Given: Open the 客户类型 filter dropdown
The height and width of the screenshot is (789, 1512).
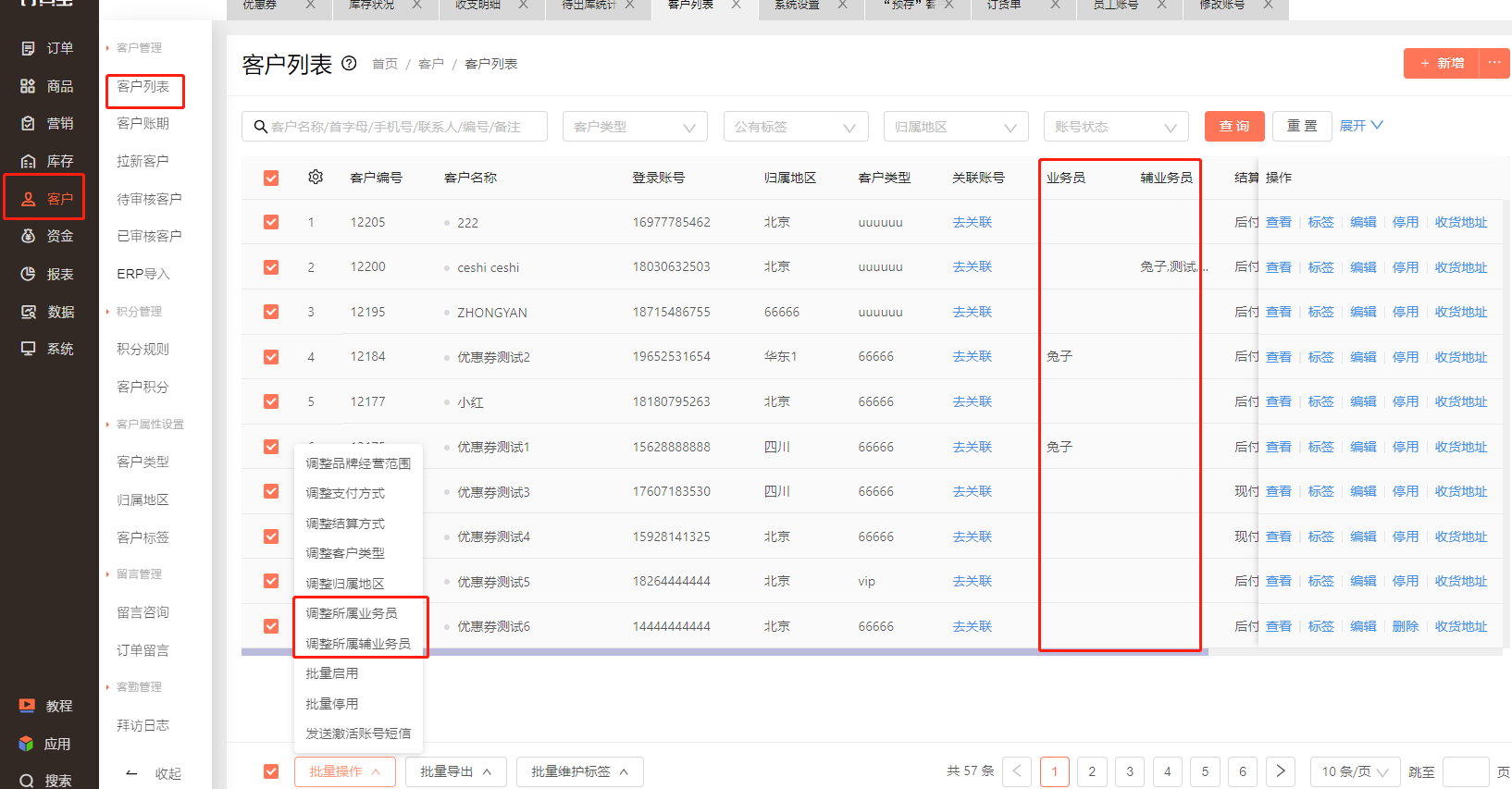Looking at the screenshot, I should tap(635, 127).
